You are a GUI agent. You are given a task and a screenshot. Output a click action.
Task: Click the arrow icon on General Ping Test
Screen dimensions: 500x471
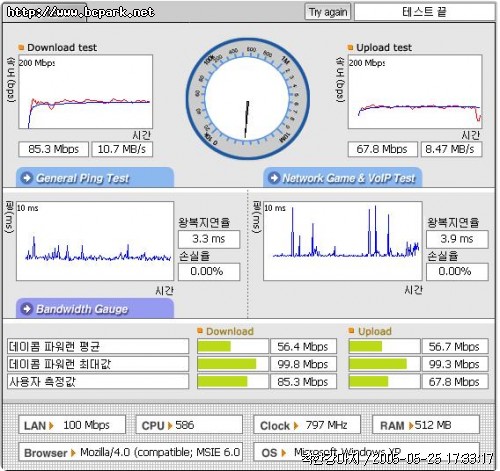[27, 178]
